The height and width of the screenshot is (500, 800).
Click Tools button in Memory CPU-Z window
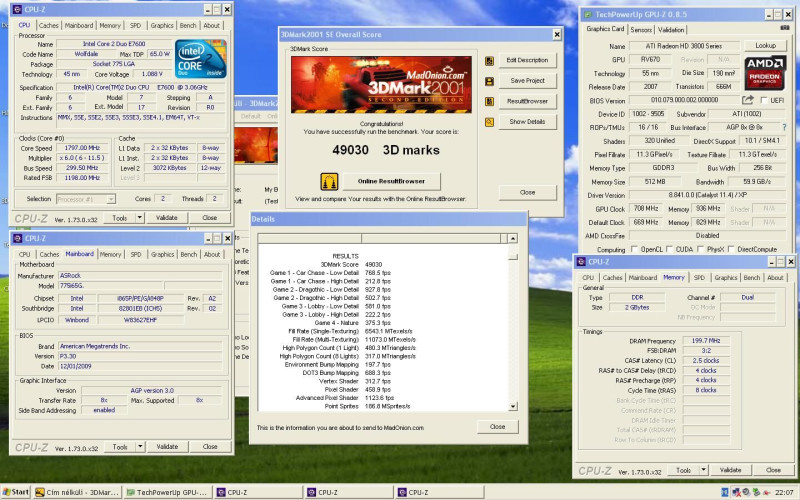click(x=683, y=470)
